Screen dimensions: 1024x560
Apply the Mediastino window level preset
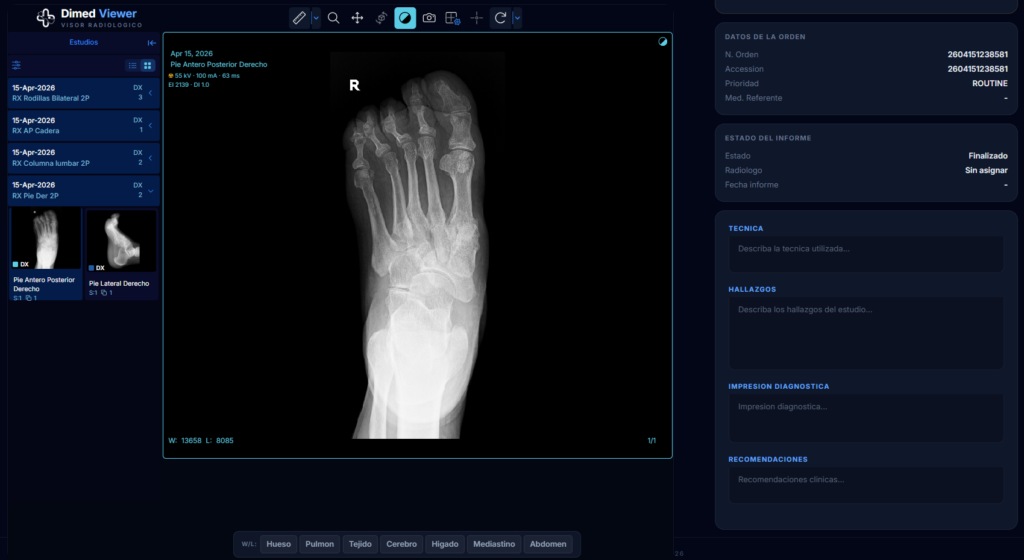point(494,544)
